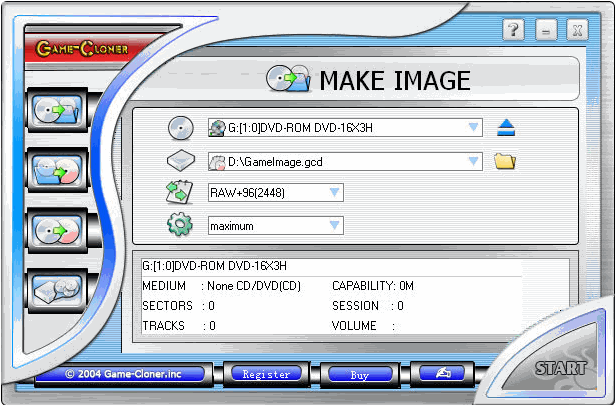616x406 pixels.
Task: Click the source disc icon
Action: coord(181,128)
